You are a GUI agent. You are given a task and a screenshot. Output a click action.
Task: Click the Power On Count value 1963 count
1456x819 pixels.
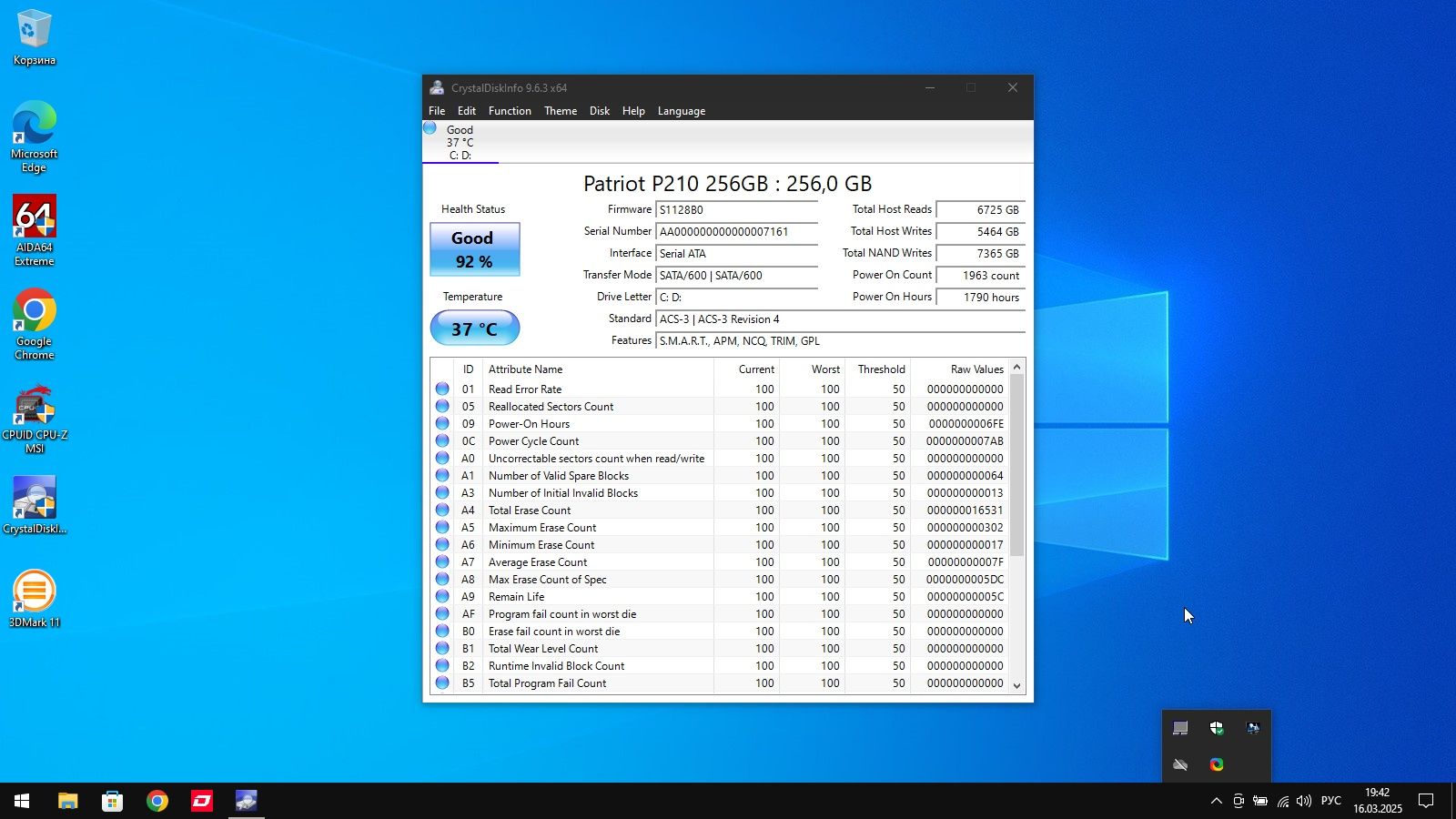point(981,275)
